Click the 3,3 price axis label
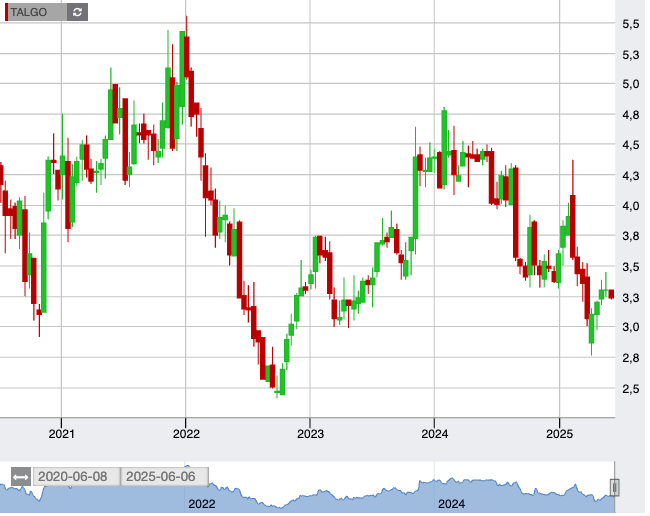This screenshot has height=516, width=650. click(631, 298)
